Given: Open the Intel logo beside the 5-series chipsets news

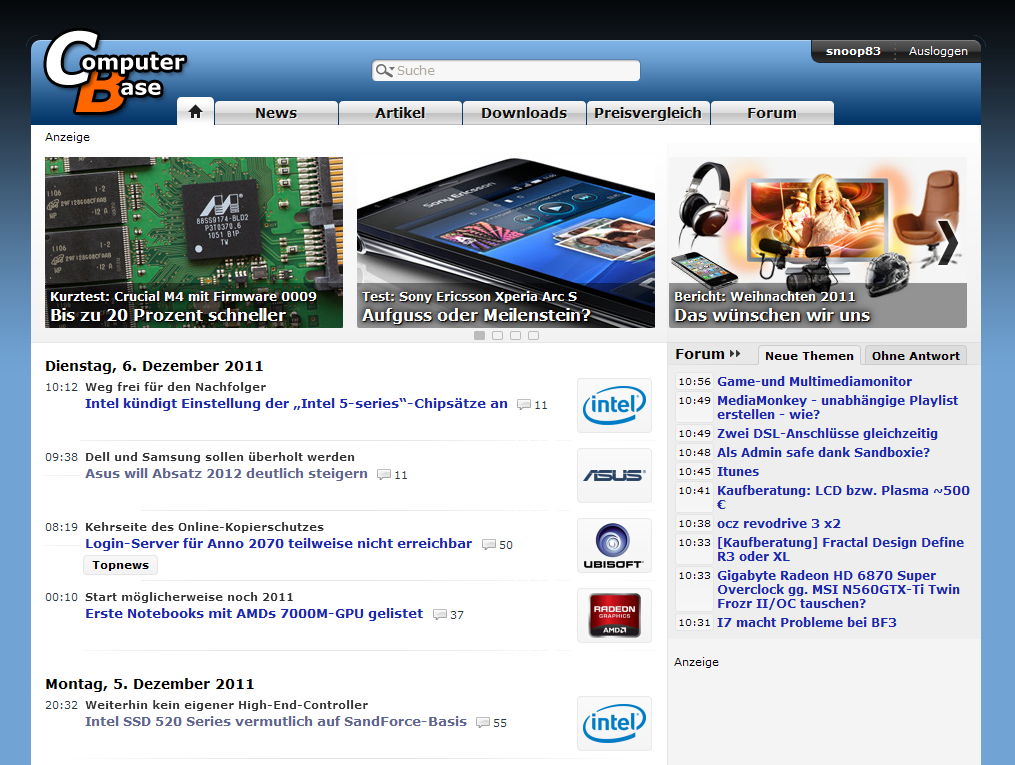Looking at the screenshot, I should pyautogui.click(x=614, y=405).
